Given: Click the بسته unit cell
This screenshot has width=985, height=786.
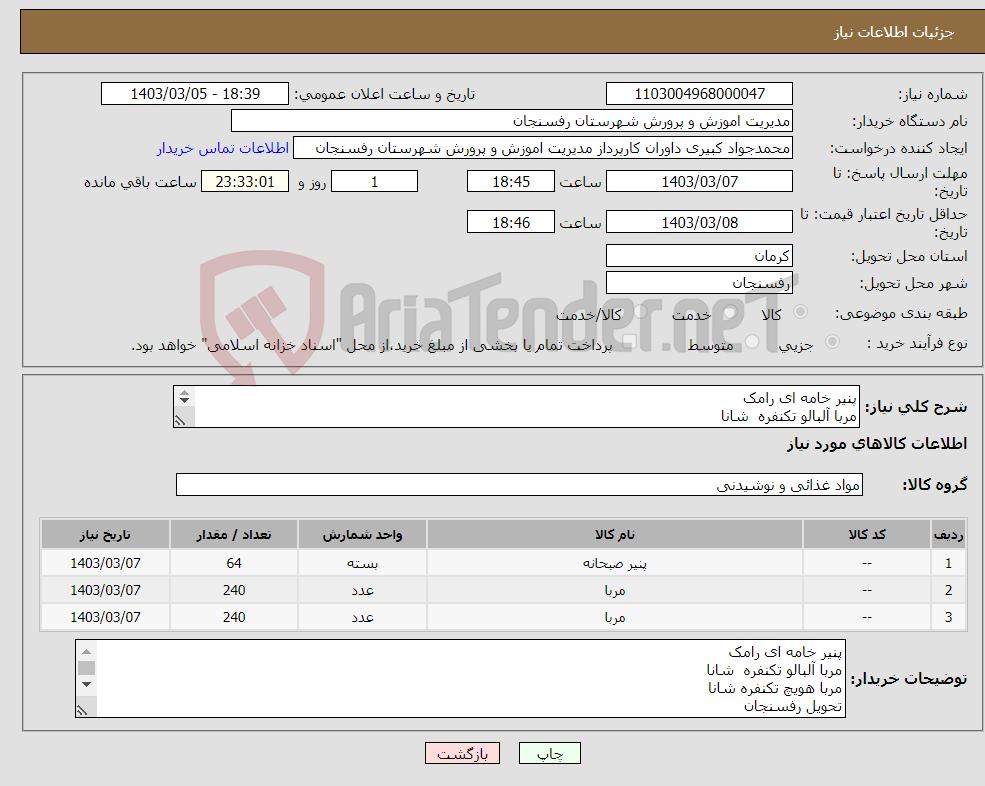Looking at the screenshot, I should pos(362,563).
